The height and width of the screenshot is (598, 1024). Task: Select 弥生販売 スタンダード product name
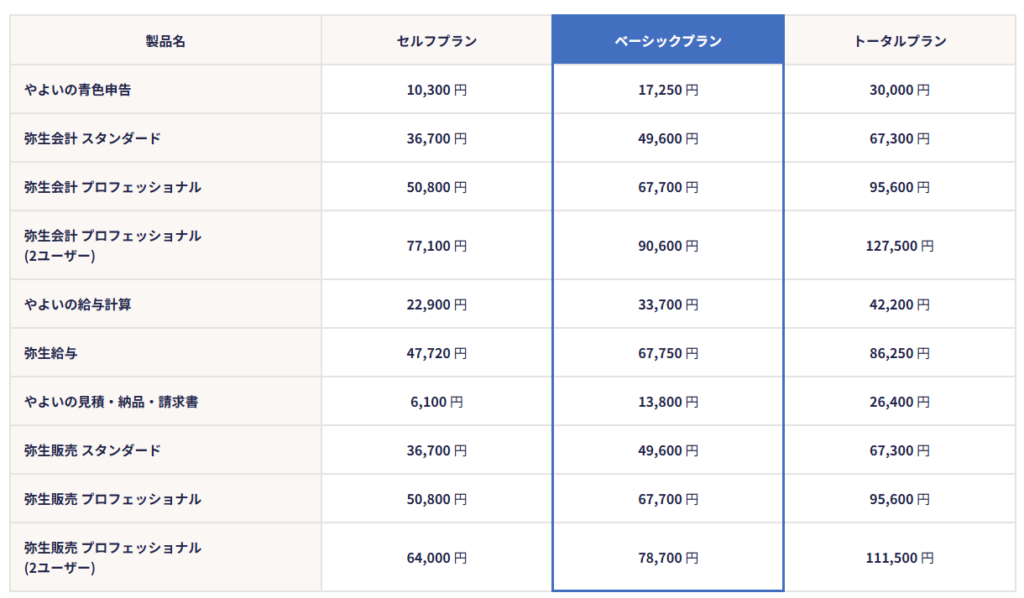[x=92, y=450]
